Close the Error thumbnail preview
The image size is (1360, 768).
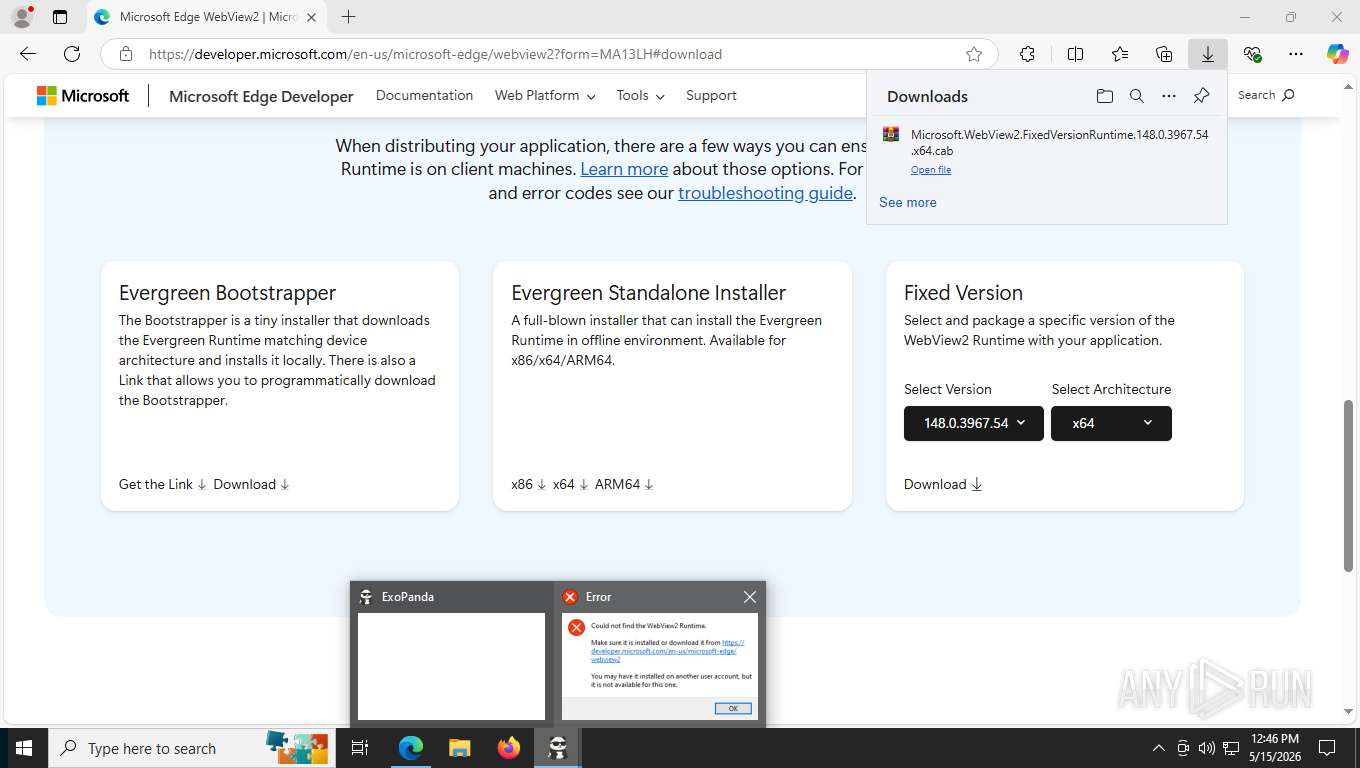point(750,597)
